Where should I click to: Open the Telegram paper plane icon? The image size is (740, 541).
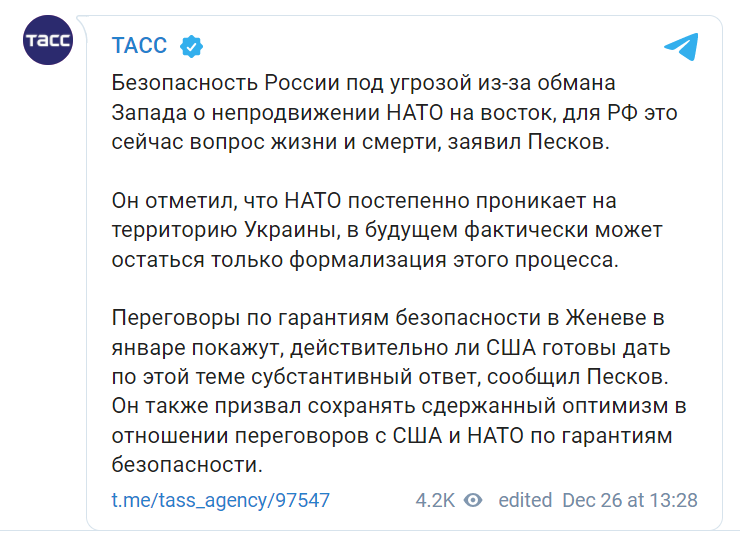pos(681,46)
